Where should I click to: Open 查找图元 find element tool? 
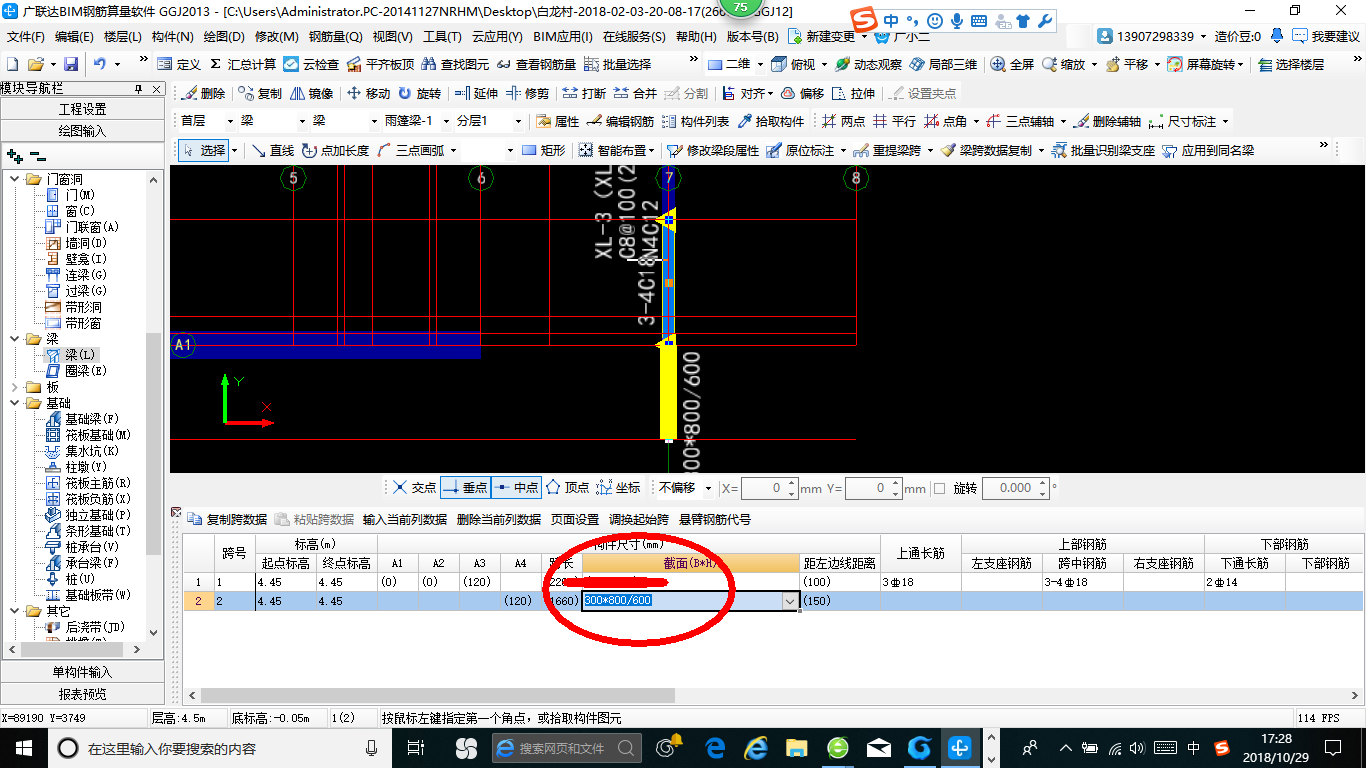pyautogui.click(x=456, y=64)
